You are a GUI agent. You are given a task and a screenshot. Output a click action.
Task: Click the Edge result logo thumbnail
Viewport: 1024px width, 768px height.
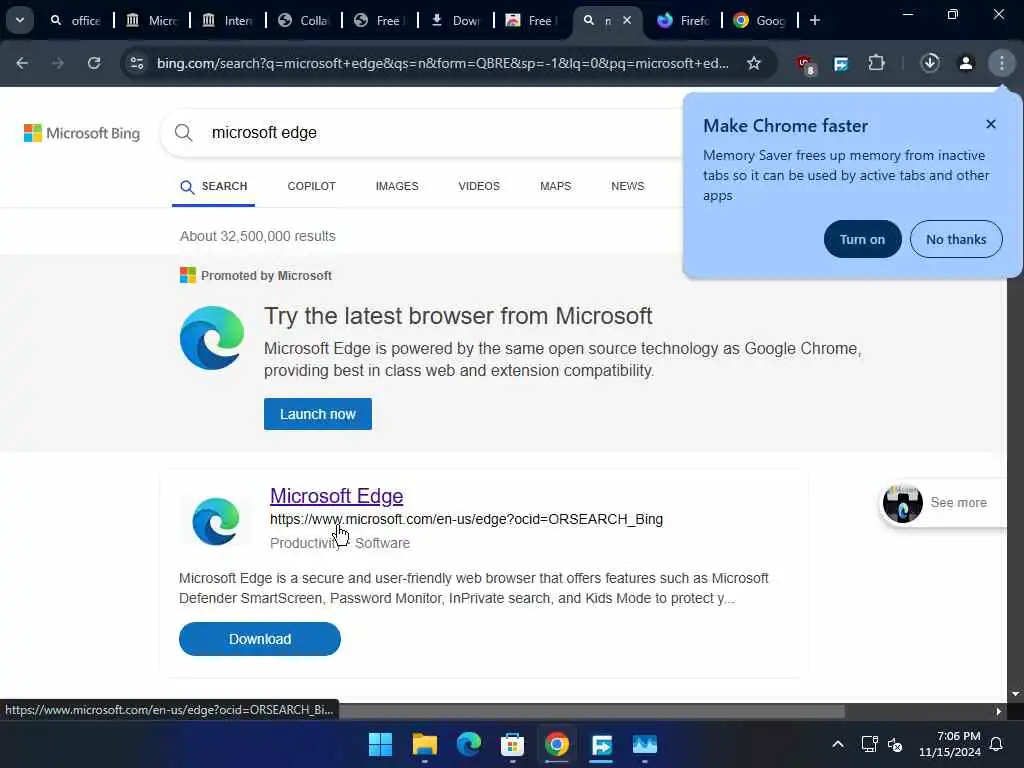216,521
